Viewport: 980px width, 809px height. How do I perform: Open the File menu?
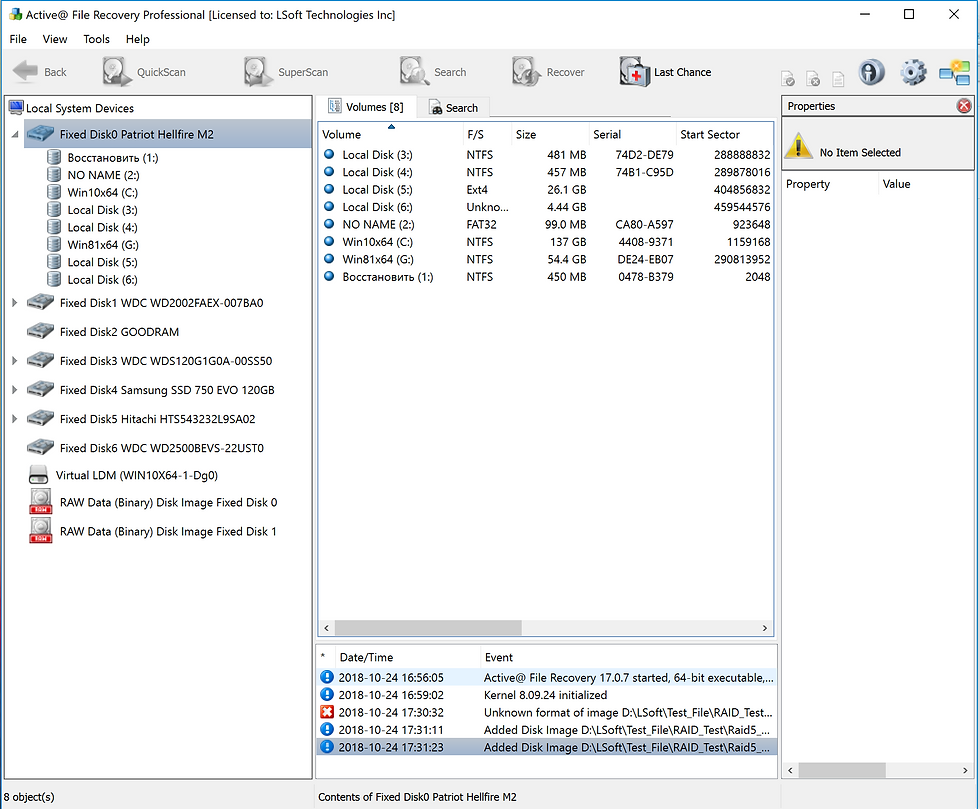18,39
